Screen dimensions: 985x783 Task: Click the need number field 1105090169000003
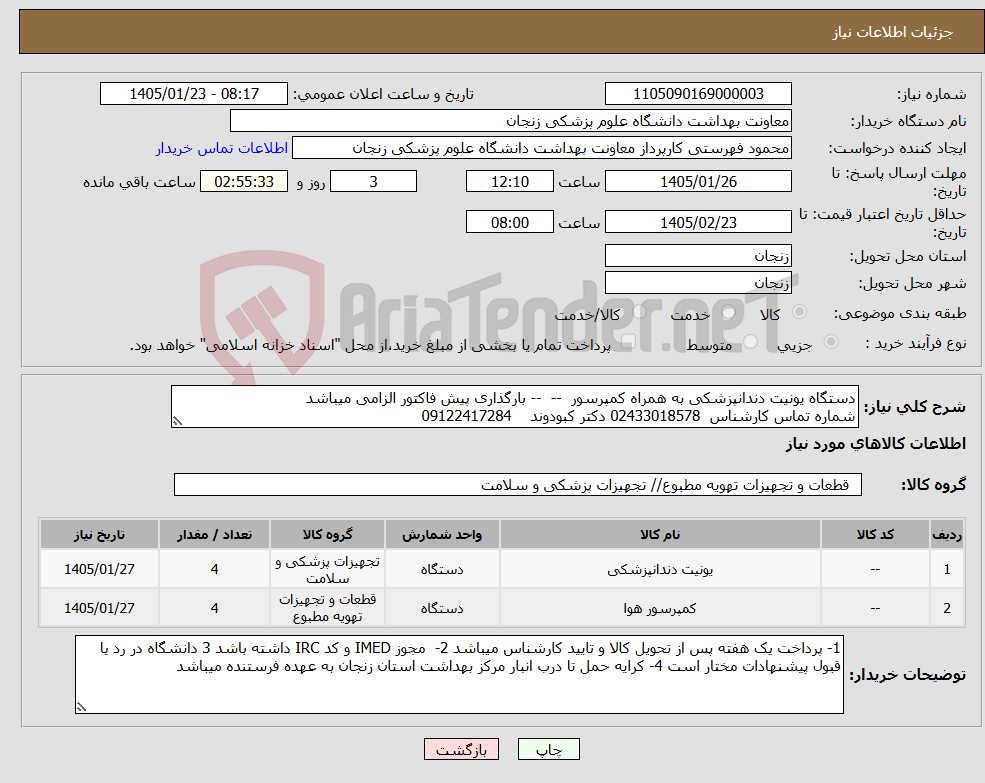698,94
